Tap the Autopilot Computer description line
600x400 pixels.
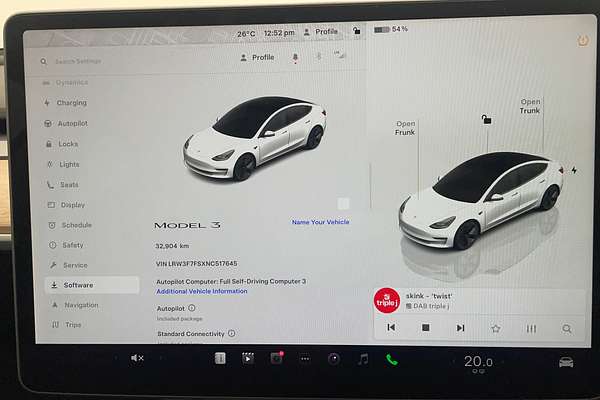point(231,281)
